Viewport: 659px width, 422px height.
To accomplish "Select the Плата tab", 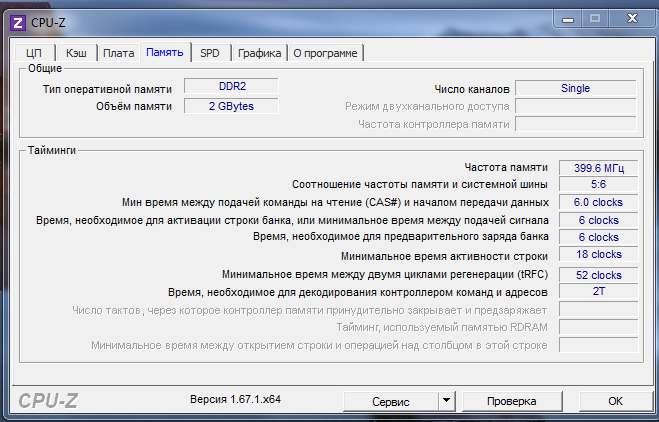I will coord(119,53).
